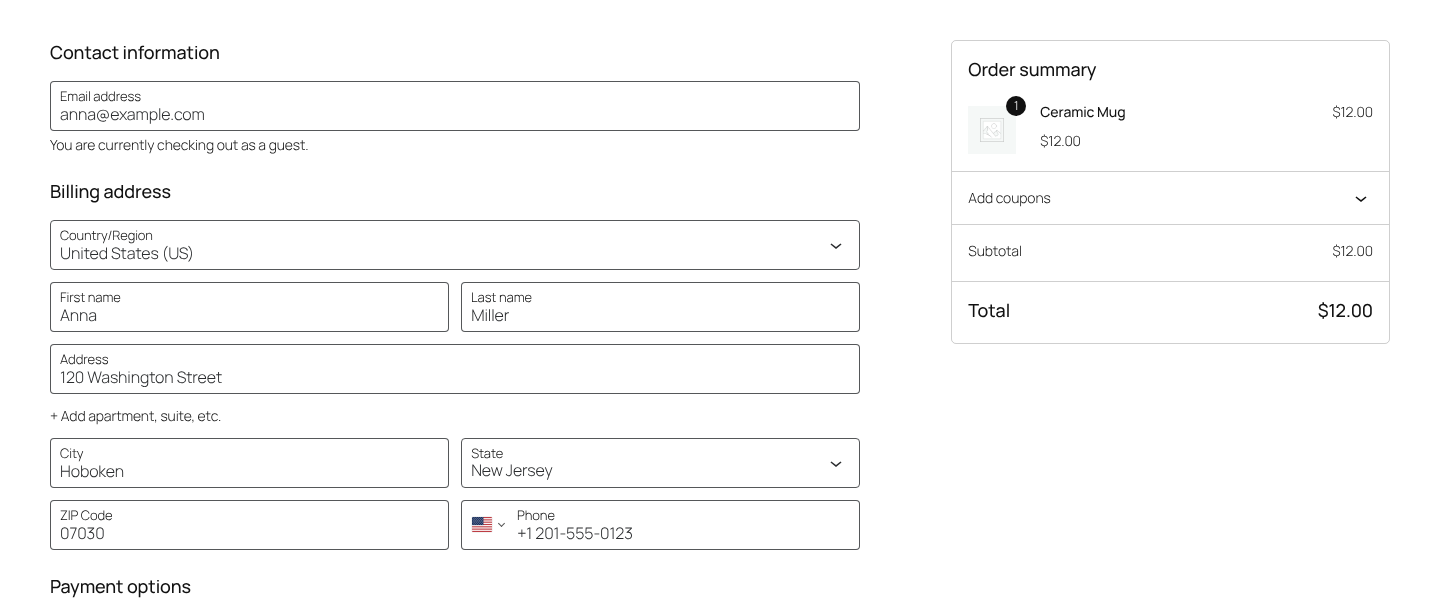Open the US flag phone country selector
Image resolution: width=1440 pixels, height=610 pixels.
[489, 525]
